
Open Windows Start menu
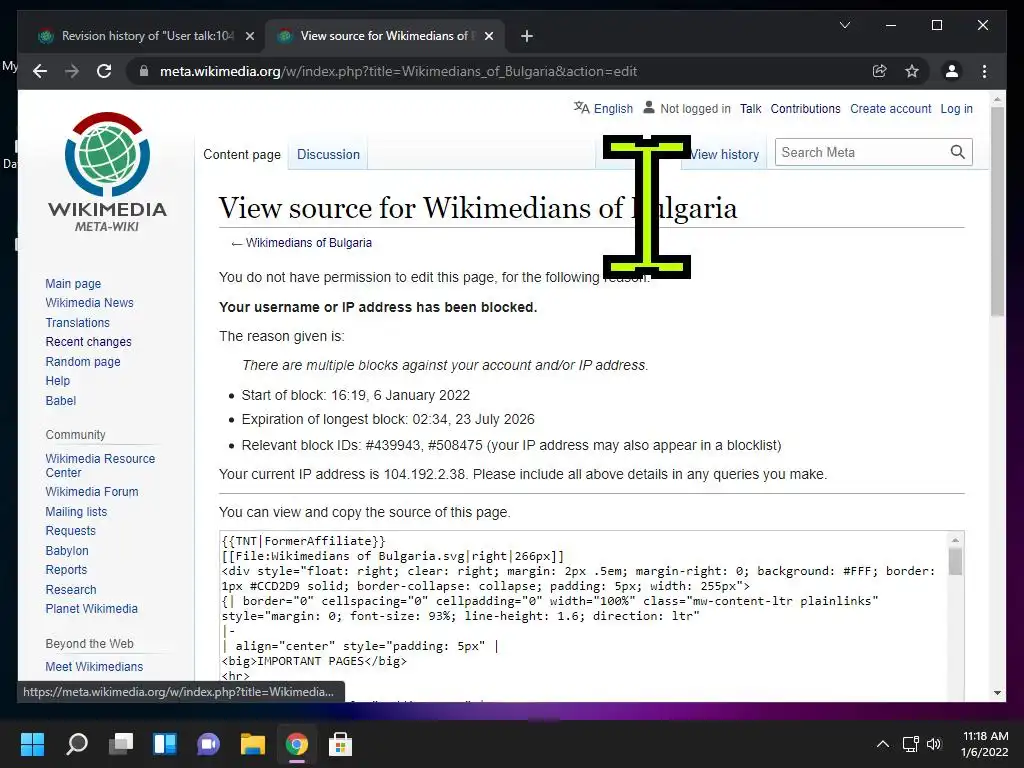click(x=33, y=744)
